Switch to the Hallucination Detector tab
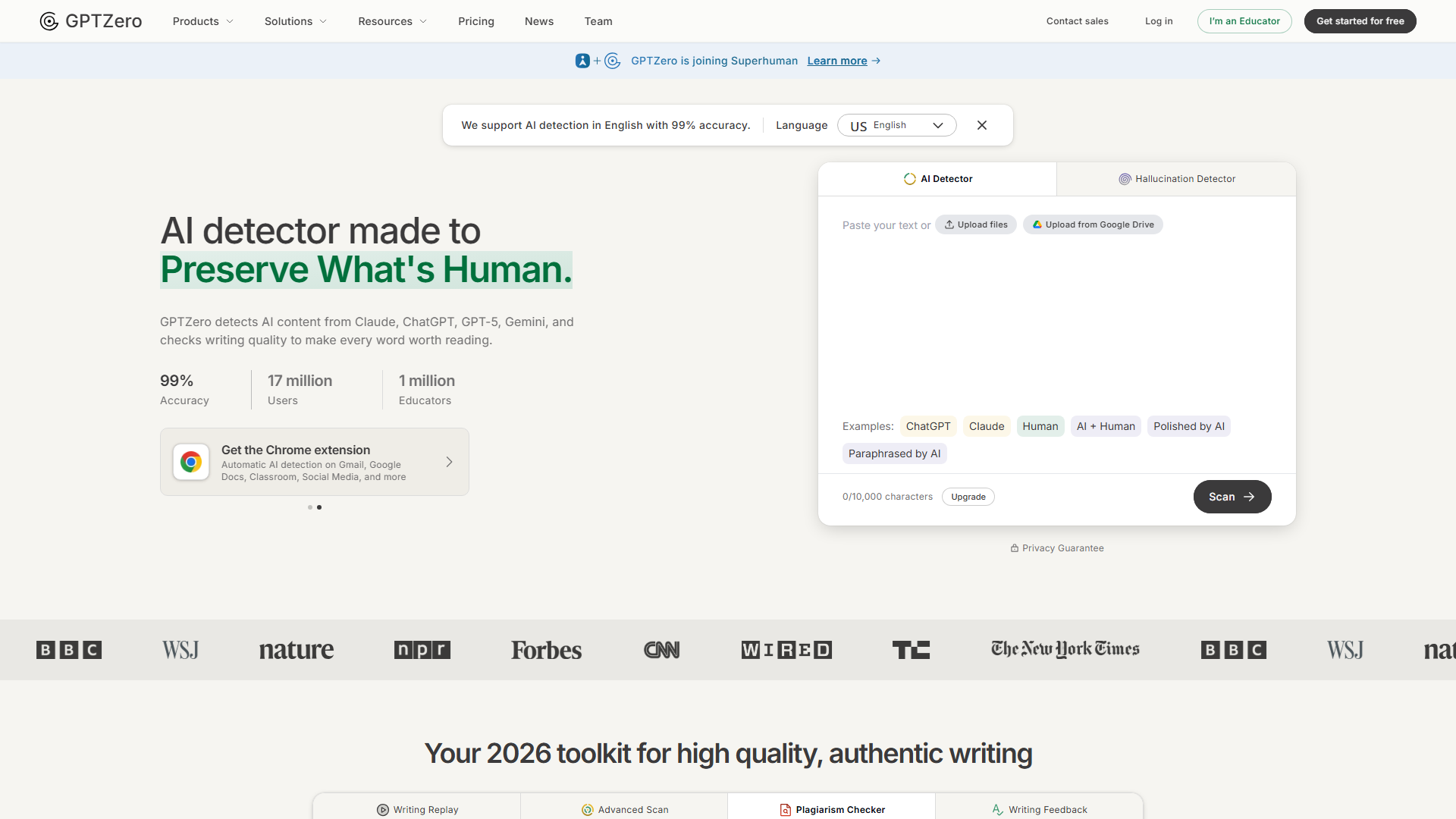 1176,179
